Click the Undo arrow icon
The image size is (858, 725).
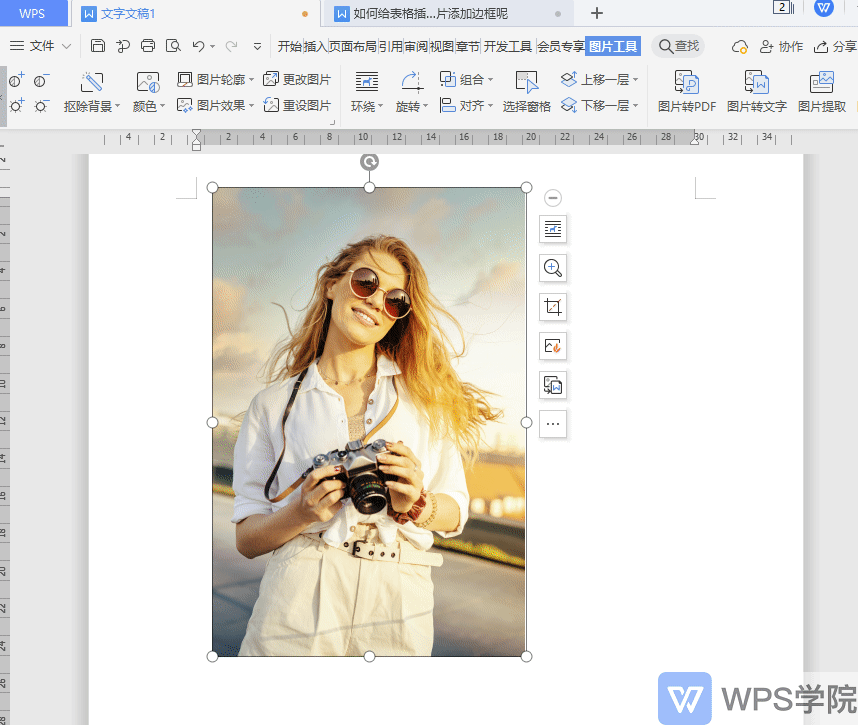(198, 46)
